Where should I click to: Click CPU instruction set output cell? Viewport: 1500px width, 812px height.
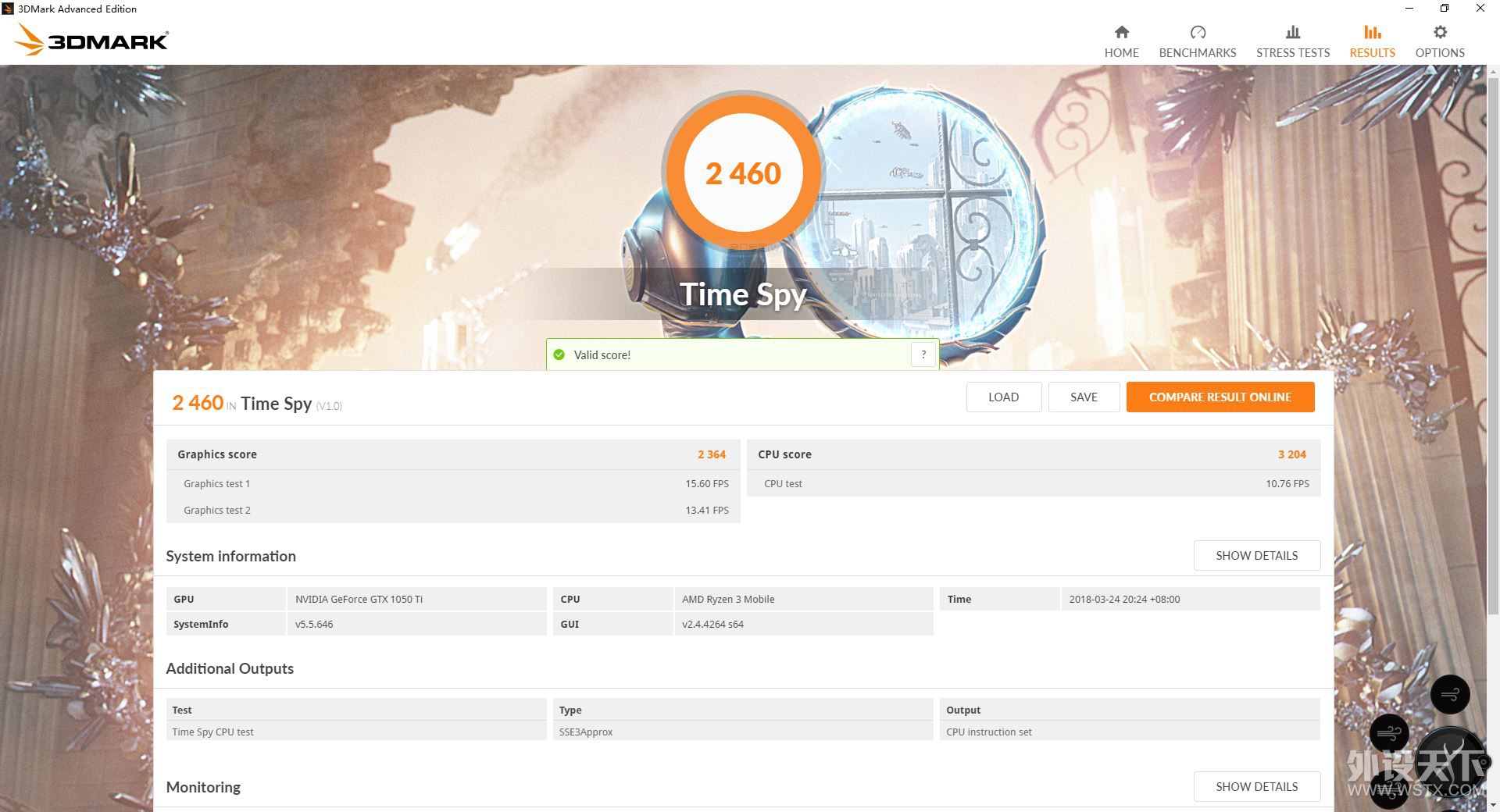click(x=1130, y=732)
